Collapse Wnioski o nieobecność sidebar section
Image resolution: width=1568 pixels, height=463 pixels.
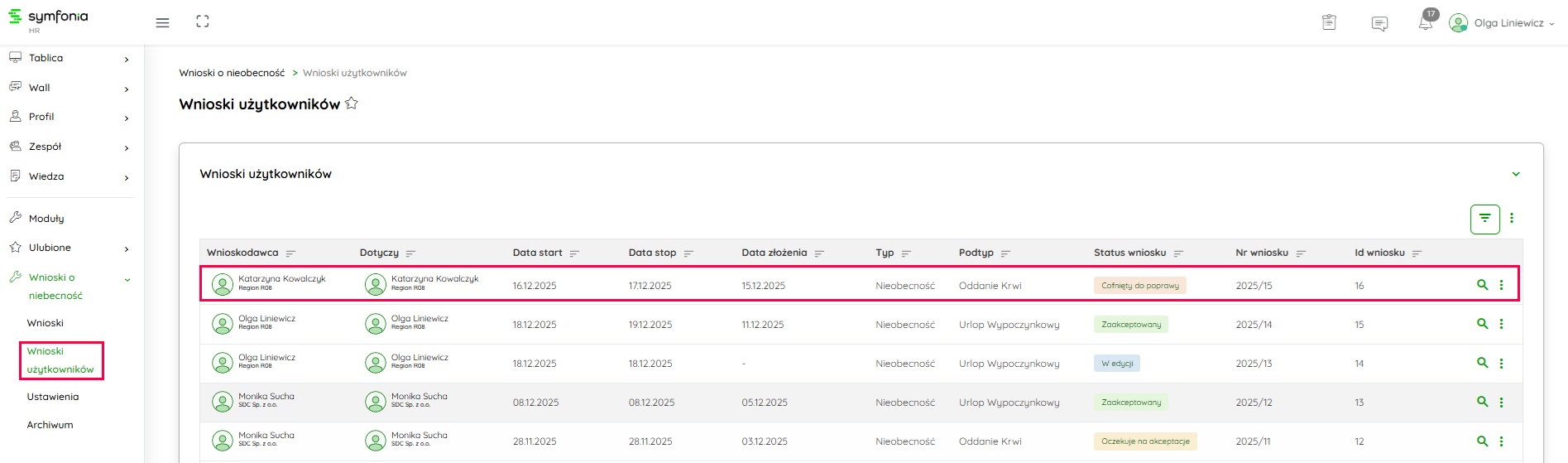click(127, 280)
